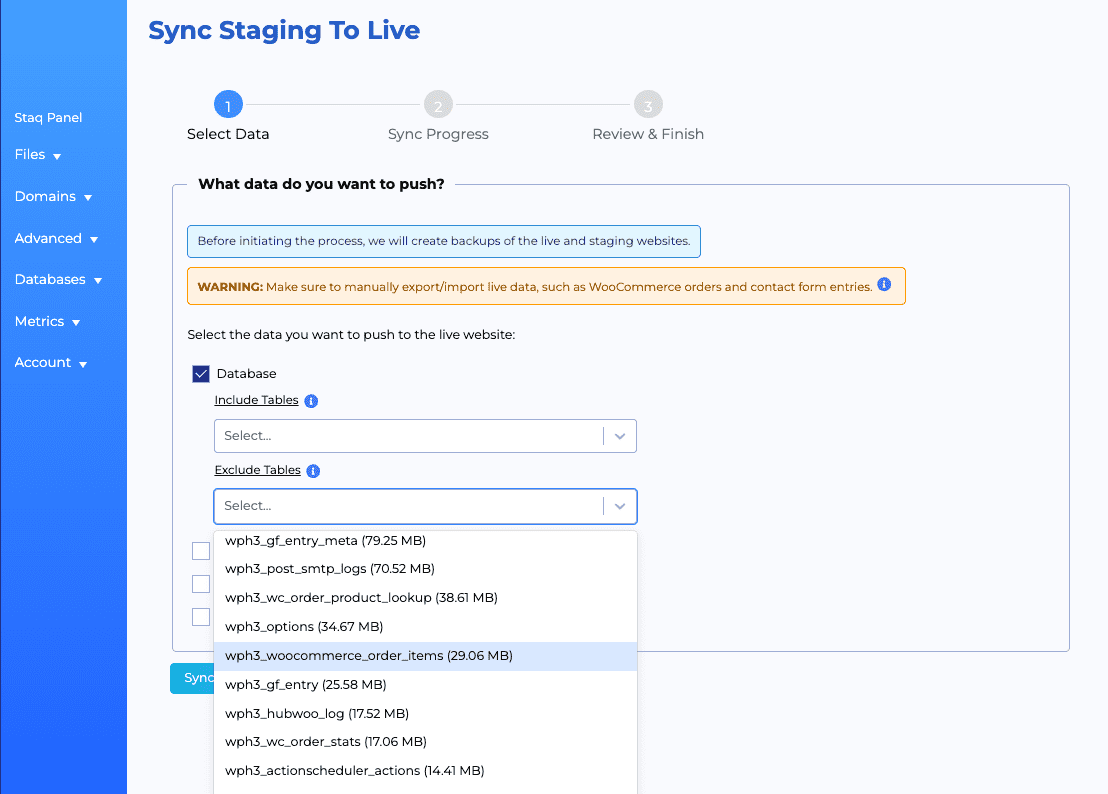Collapse the Exclude Tables select dropdown
Screen dimensions: 1108x794
tap(619, 506)
